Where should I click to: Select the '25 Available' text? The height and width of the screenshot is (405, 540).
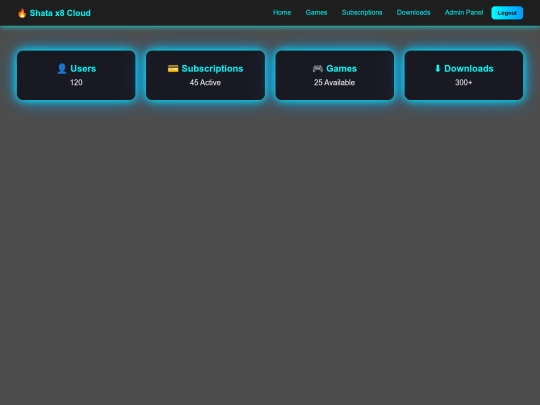coord(334,83)
